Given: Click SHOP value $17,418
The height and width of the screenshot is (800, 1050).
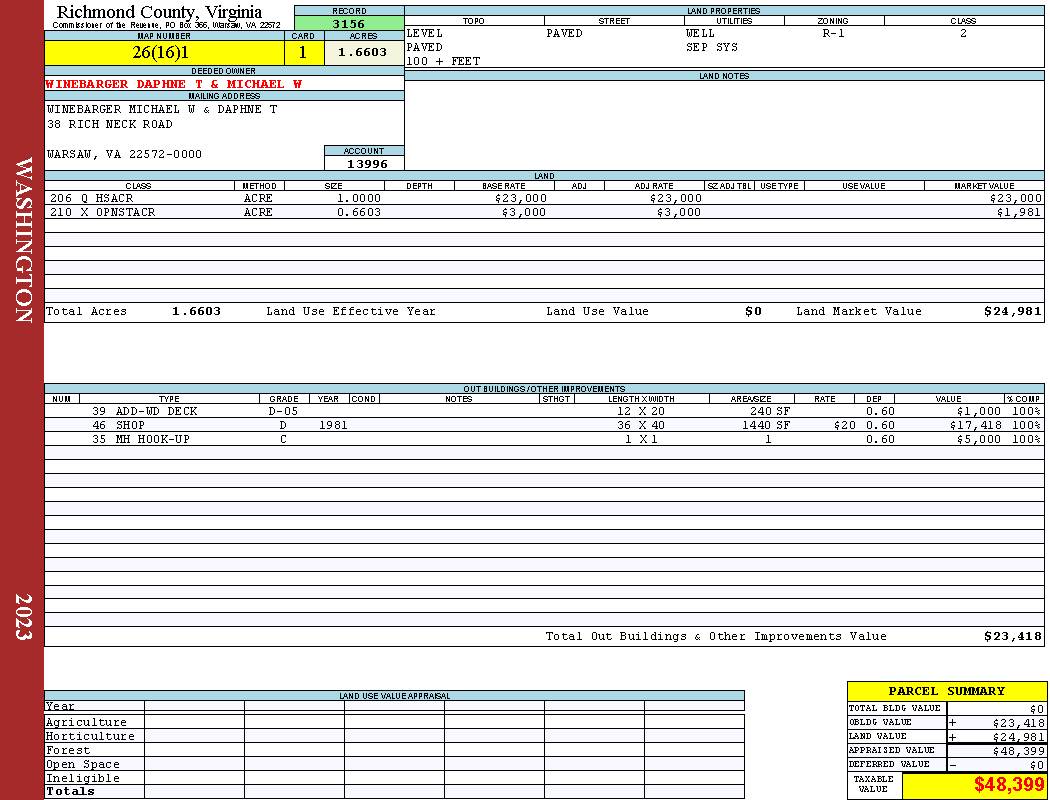Looking at the screenshot, I should coord(976,425).
